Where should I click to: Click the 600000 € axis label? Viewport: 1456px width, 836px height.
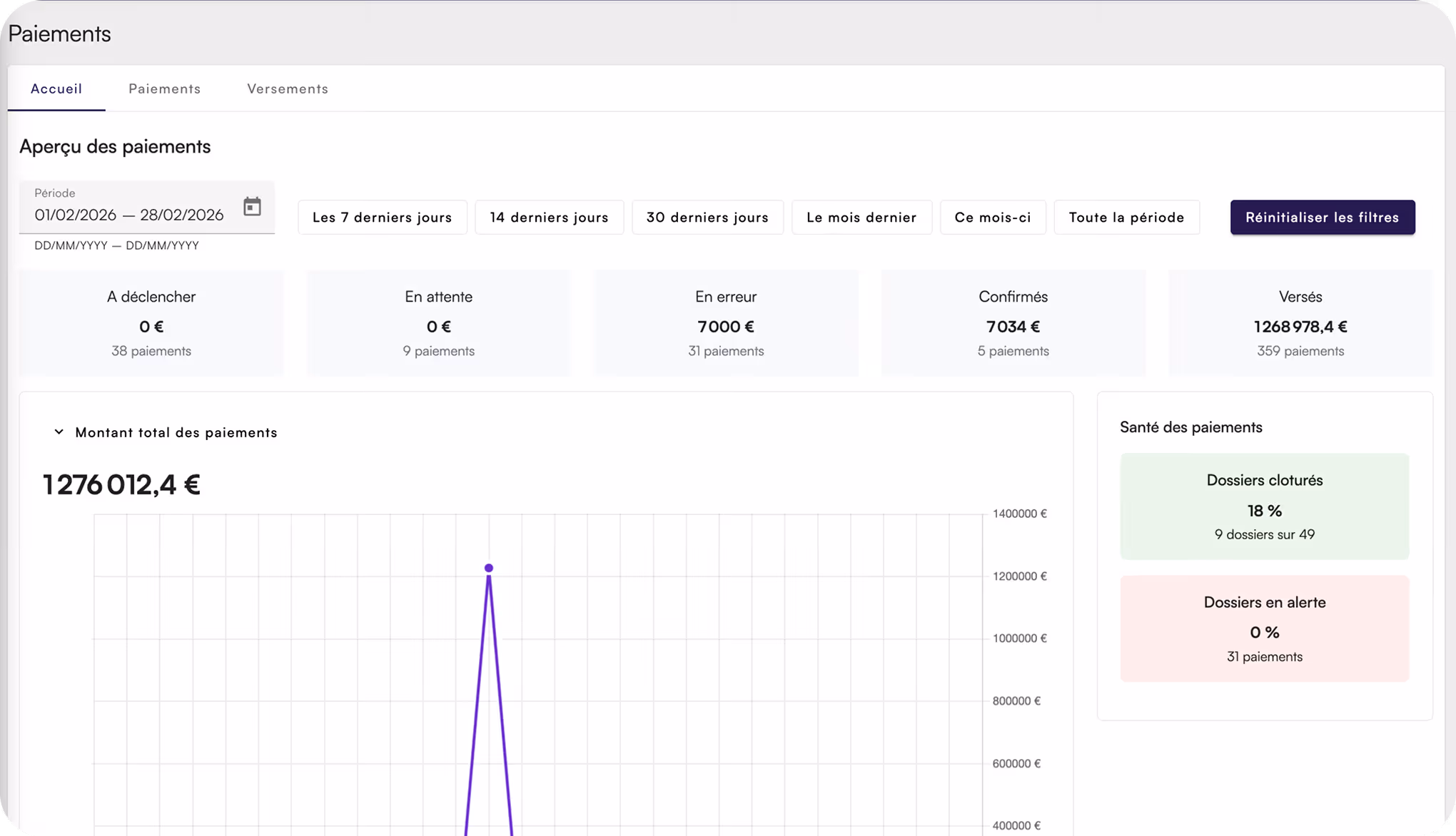click(x=1017, y=764)
